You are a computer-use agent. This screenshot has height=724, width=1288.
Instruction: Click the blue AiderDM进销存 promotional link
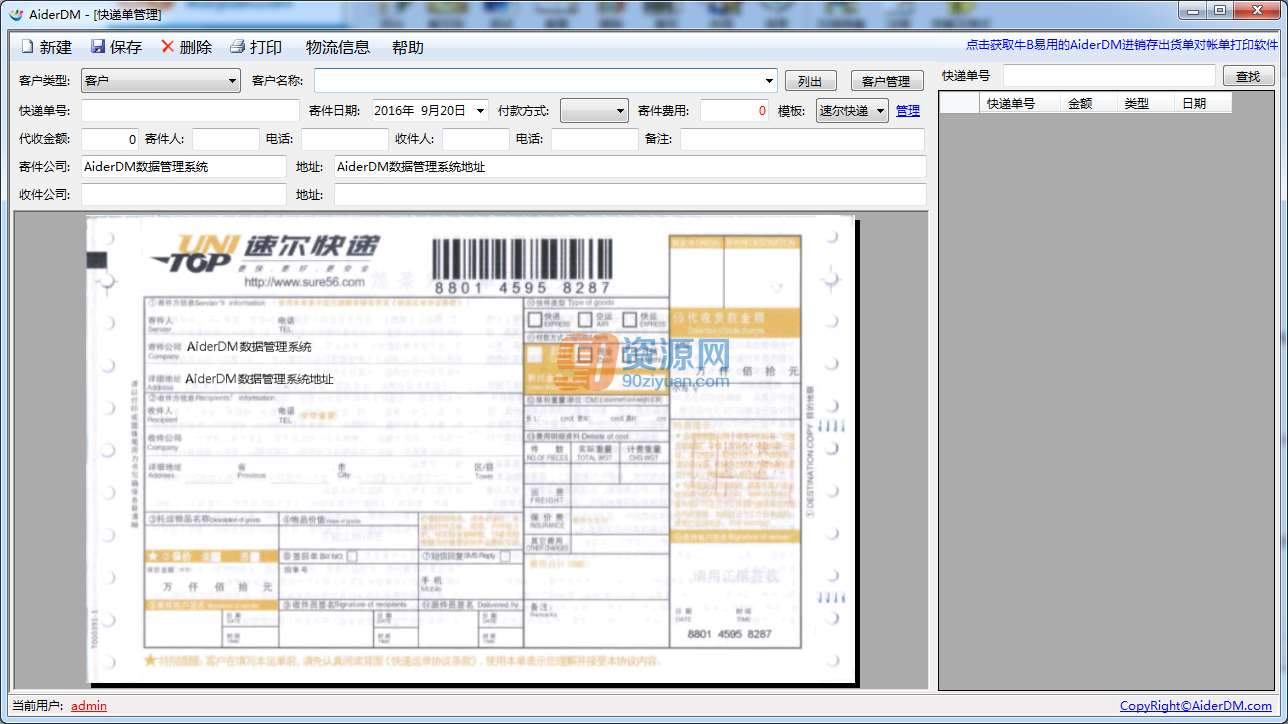coord(1122,45)
